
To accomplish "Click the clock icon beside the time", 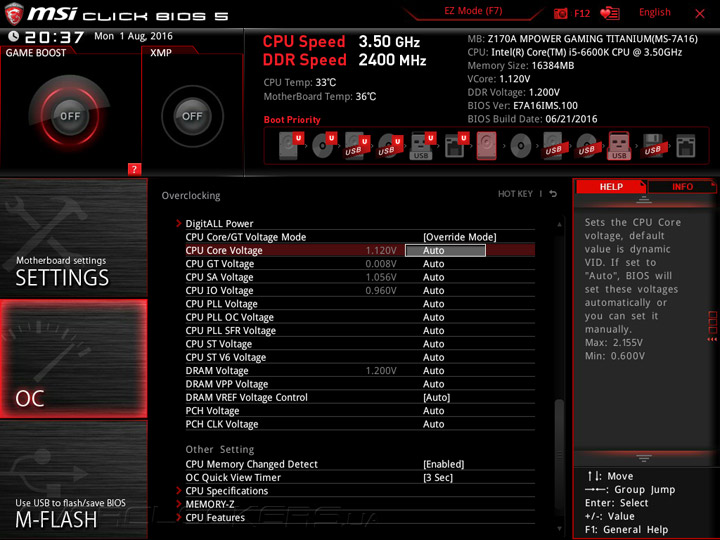I will click(14, 36).
